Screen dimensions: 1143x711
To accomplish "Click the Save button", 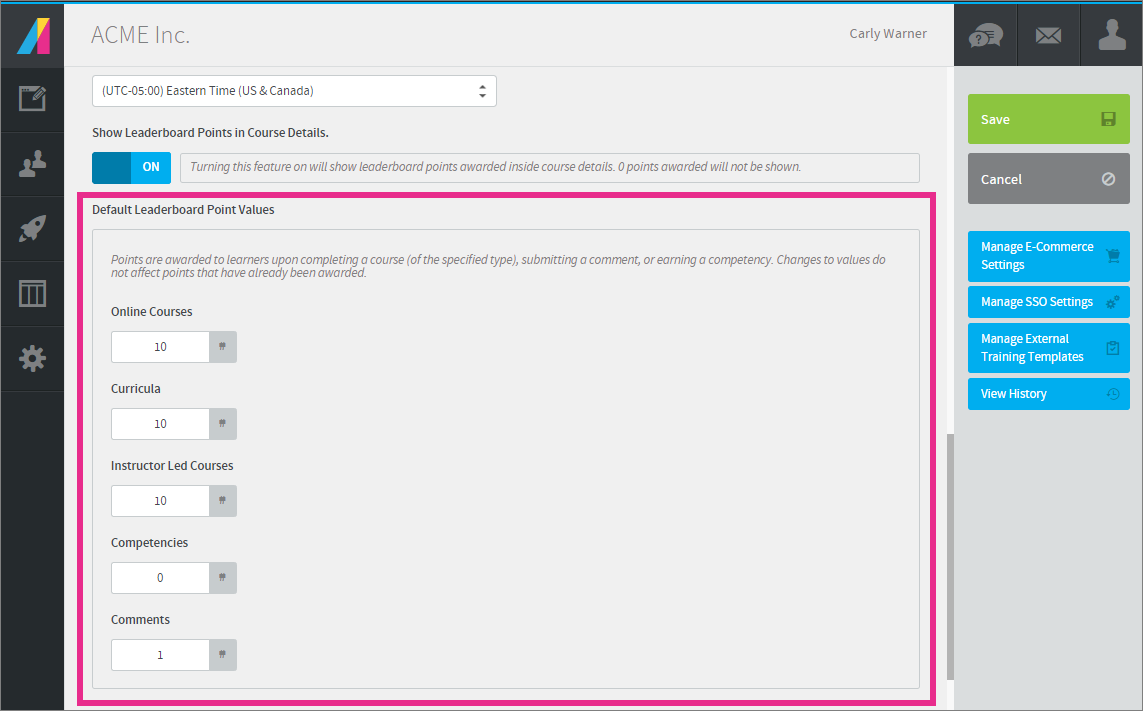I will click(1048, 119).
